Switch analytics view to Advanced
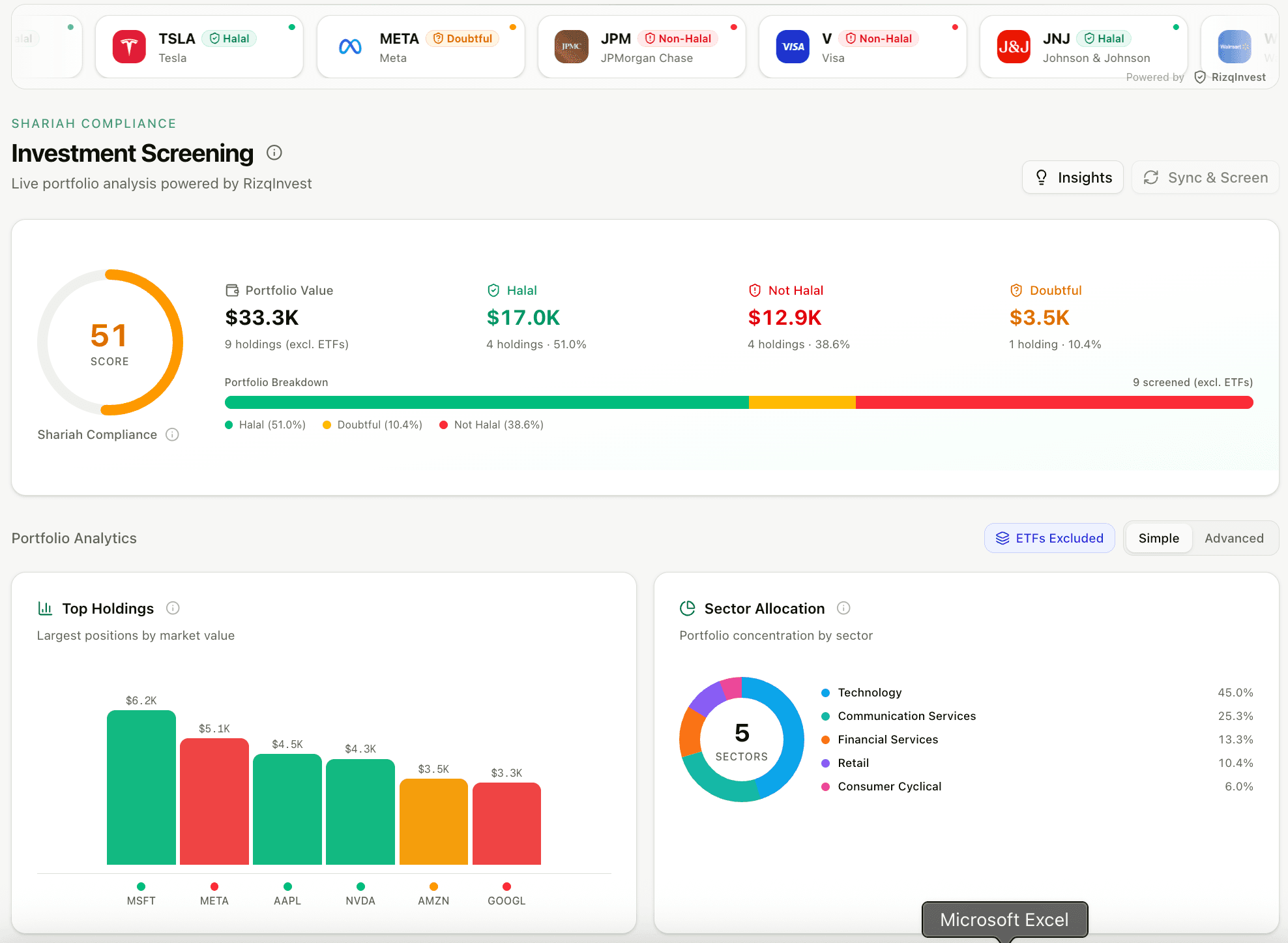Viewport: 1288px width, 943px height. 1234,538
